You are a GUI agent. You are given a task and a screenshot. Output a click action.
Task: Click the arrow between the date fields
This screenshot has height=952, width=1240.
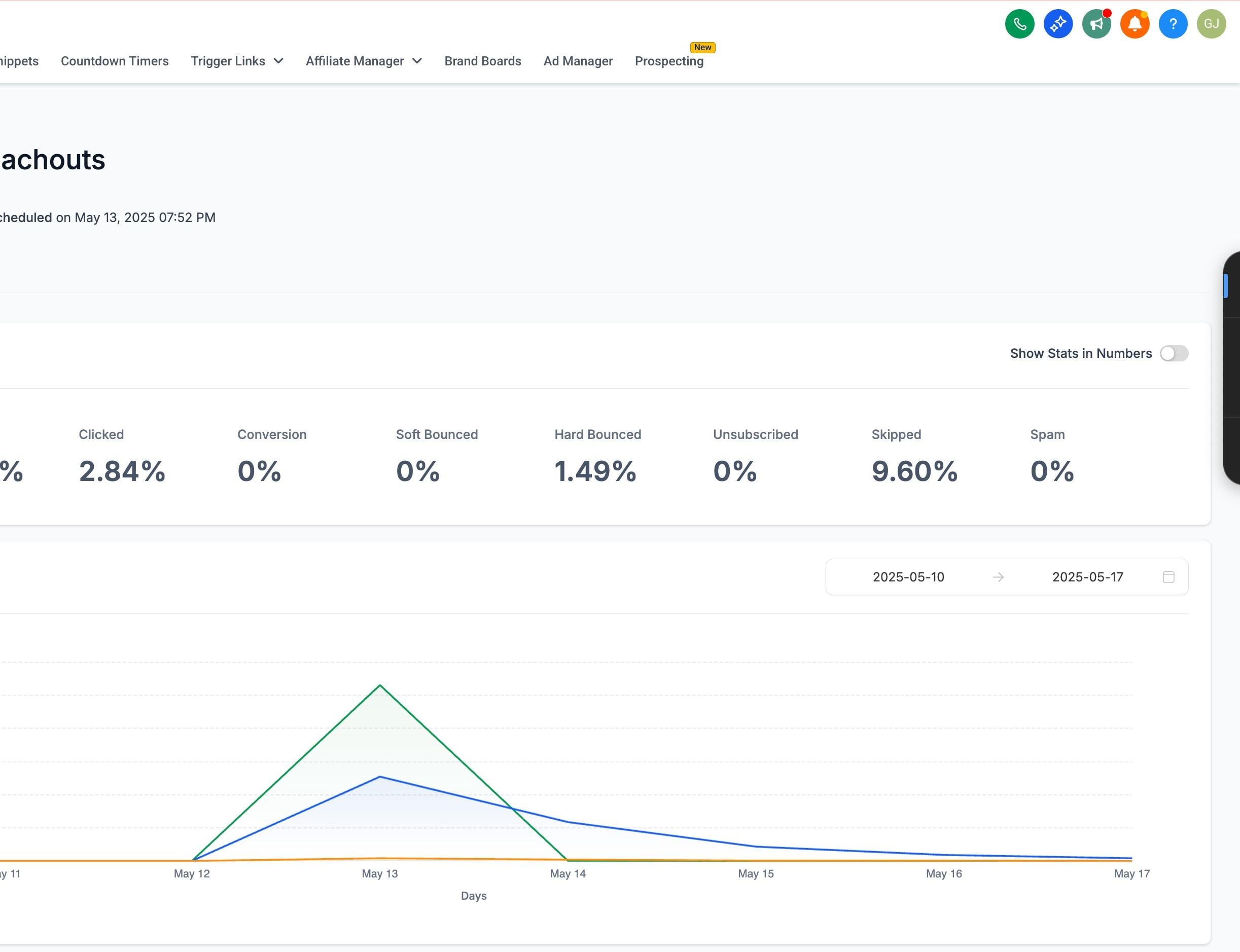(999, 577)
